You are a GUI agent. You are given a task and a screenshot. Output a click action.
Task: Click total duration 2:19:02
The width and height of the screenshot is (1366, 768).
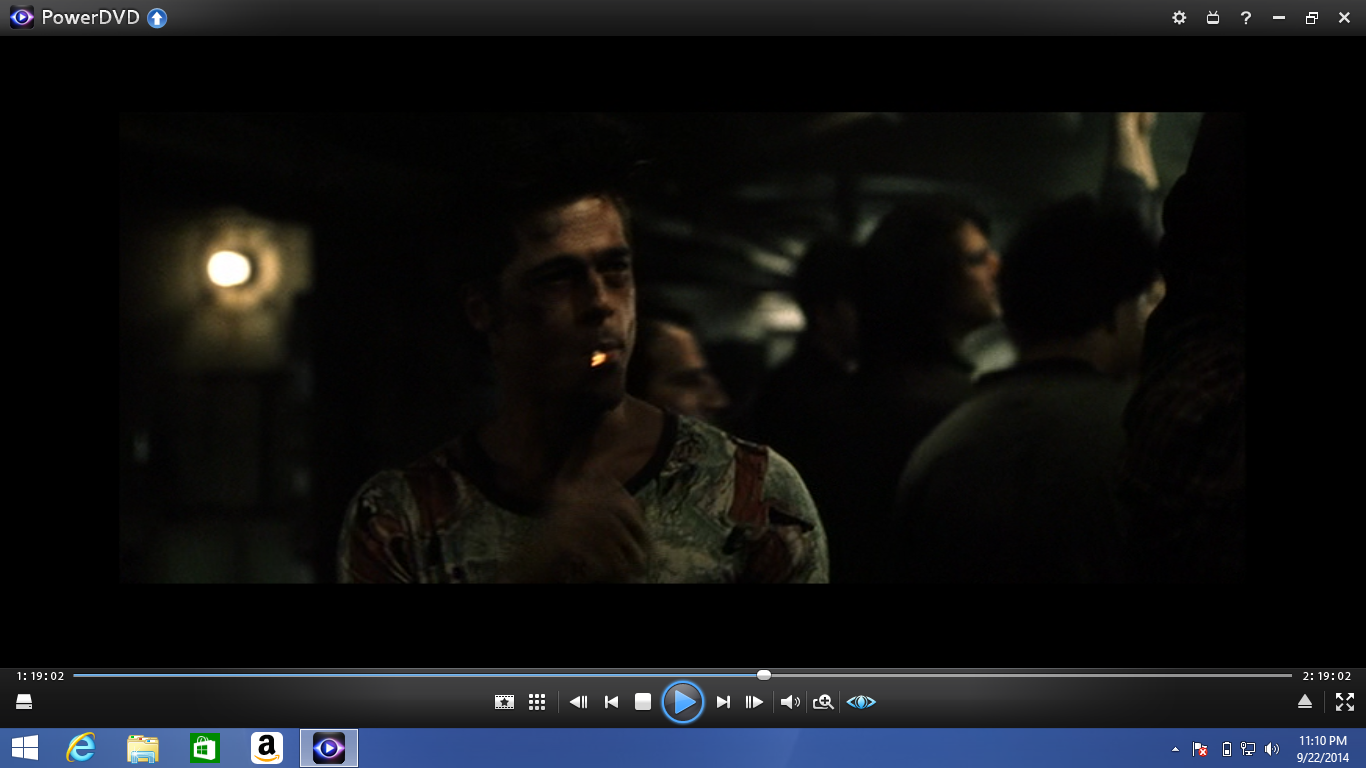coord(1327,676)
